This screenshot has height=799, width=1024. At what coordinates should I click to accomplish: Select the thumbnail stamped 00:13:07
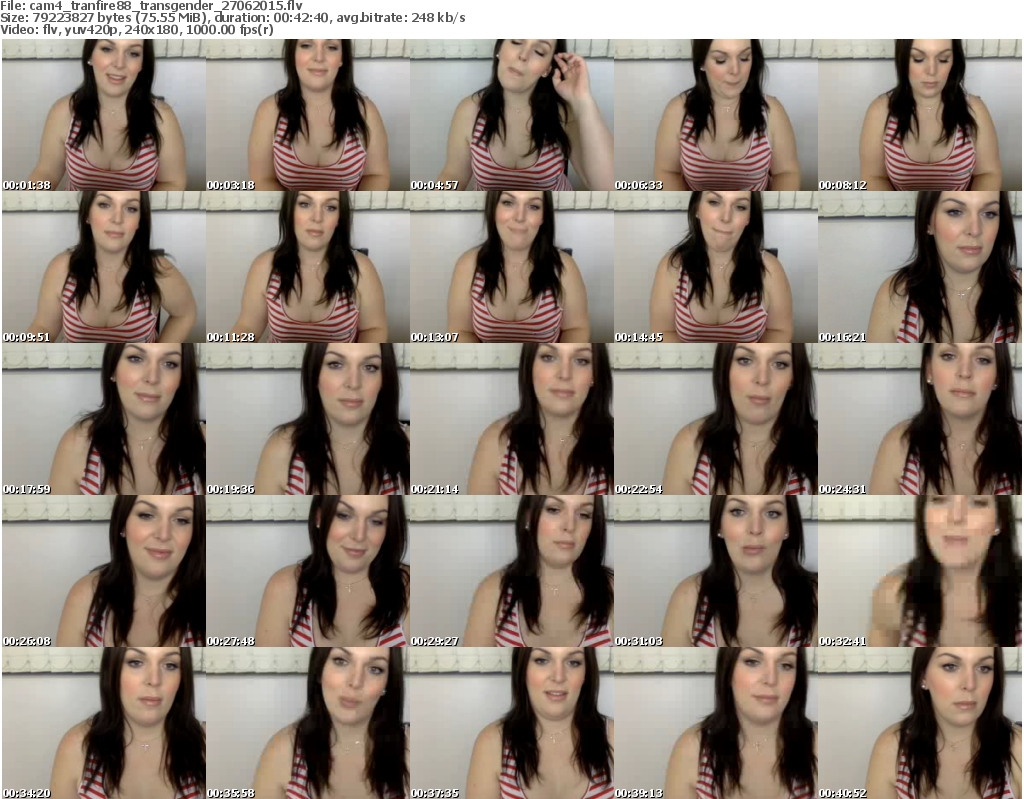[x=511, y=267]
